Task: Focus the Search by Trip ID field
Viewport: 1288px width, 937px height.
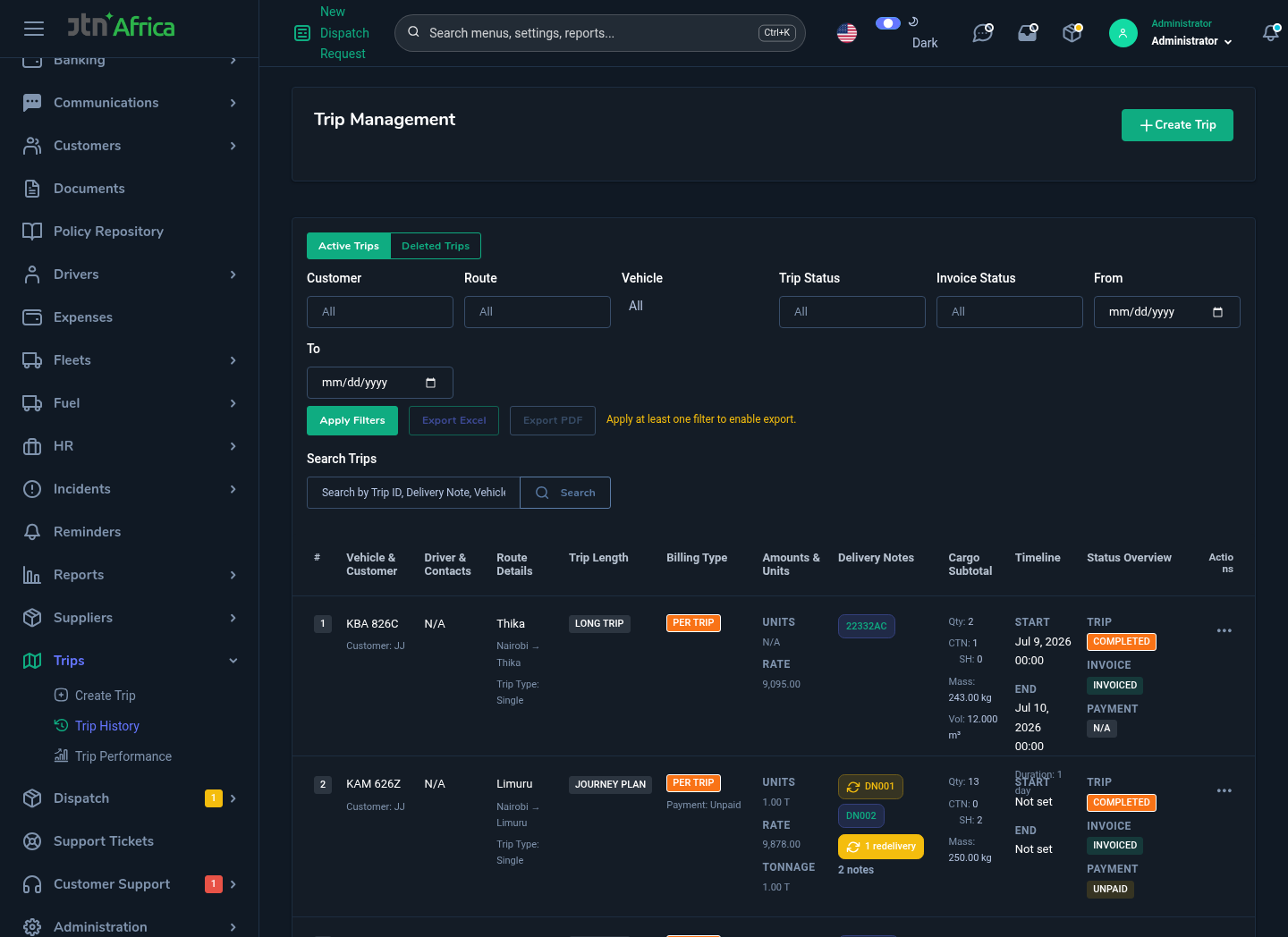Action: click(413, 493)
